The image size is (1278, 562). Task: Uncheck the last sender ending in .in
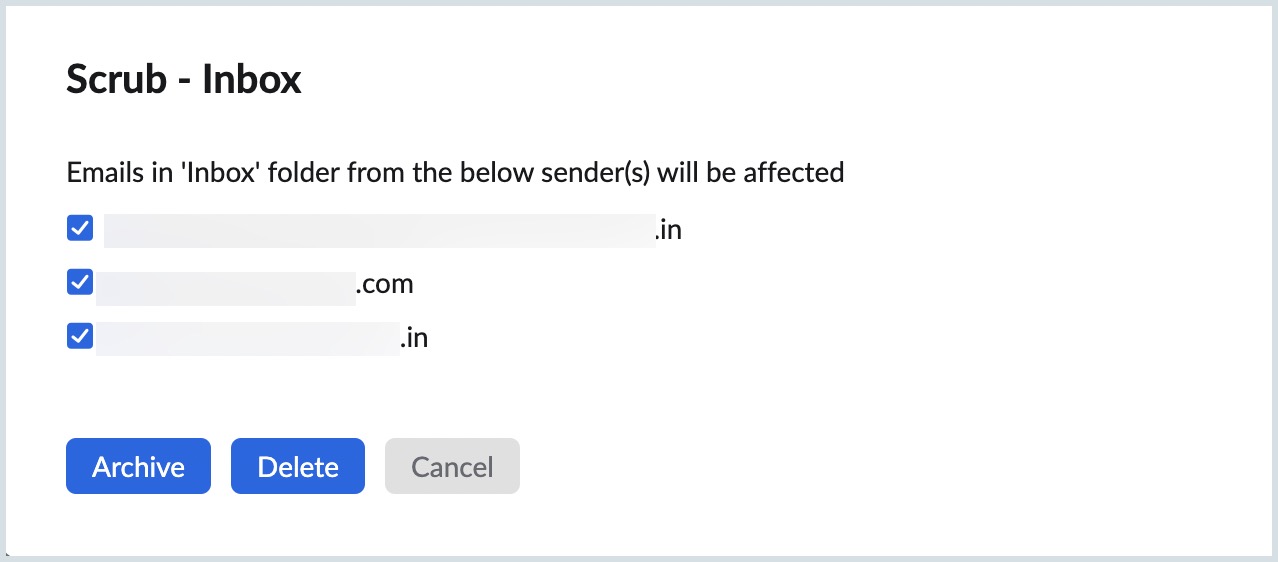click(x=80, y=337)
